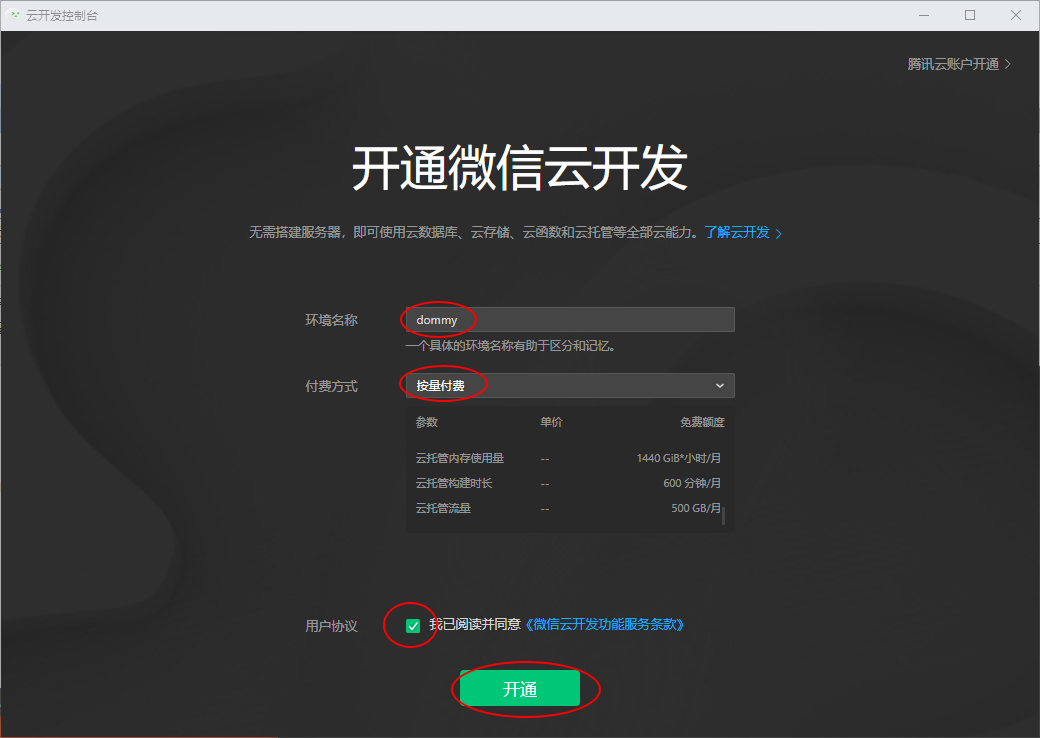This screenshot has height=738, width=1040.
Task: Click the 付费方式 label
Action: pos(331,386)
